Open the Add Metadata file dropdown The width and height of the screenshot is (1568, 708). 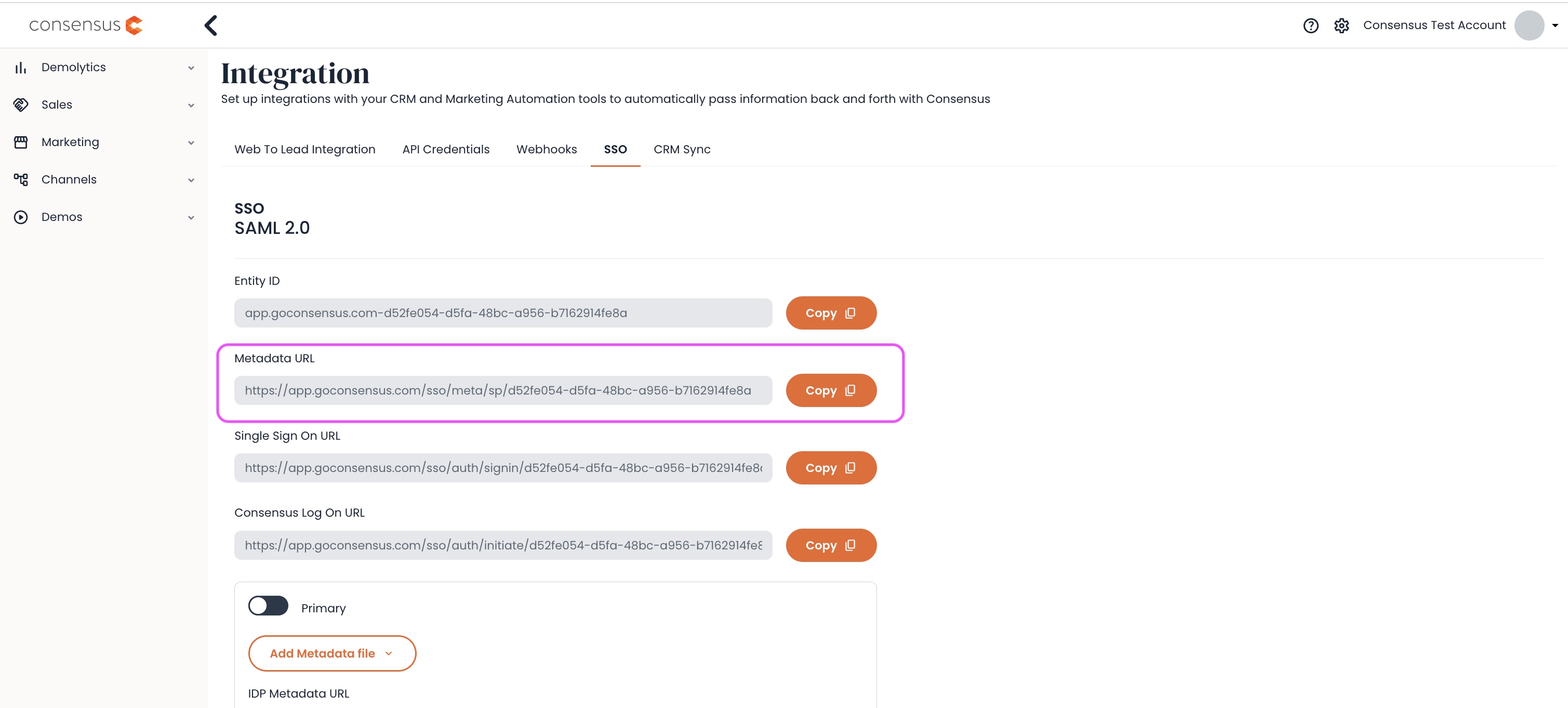332,653
